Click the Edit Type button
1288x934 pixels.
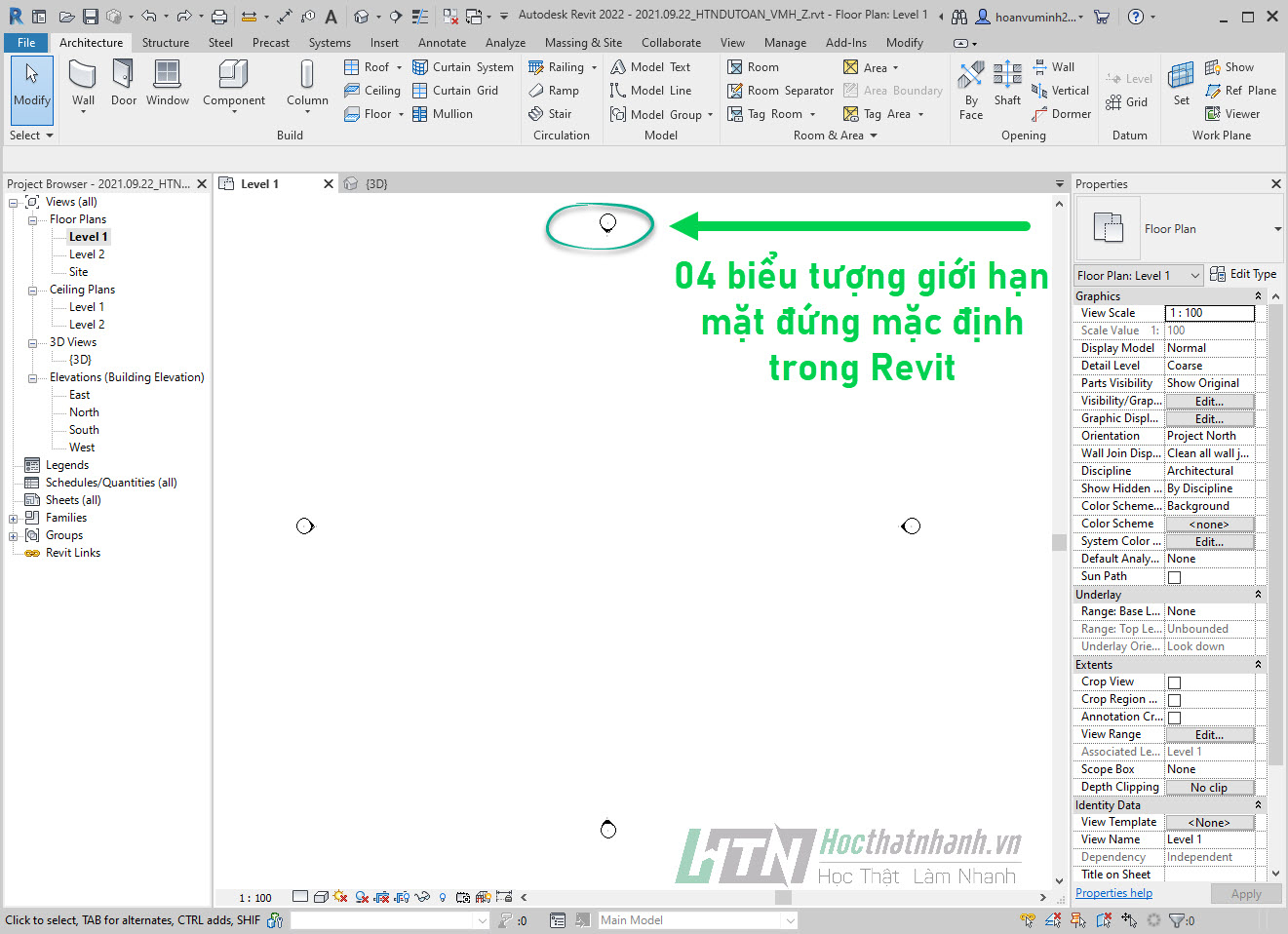[x=1243, y=274]
